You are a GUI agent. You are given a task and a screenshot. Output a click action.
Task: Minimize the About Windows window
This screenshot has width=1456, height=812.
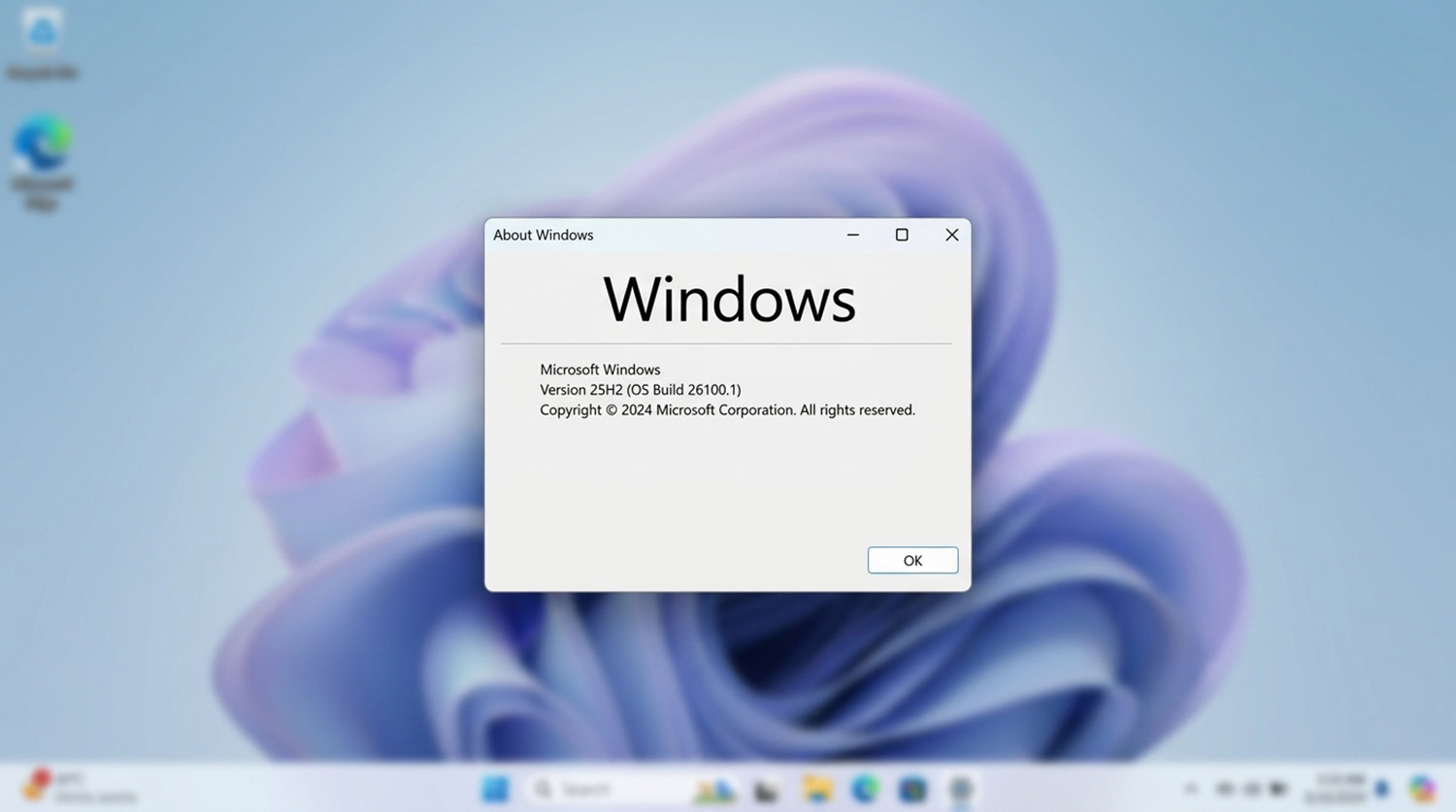[853, 235]
